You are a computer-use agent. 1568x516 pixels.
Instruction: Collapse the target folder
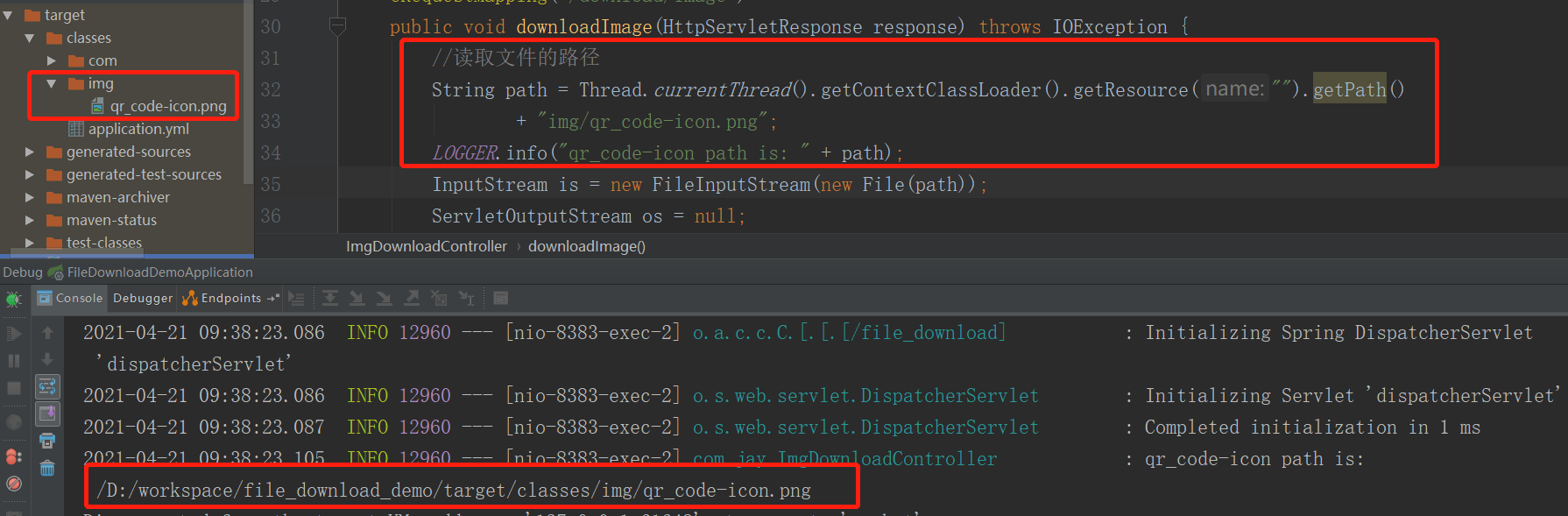pyautogui.click(x=8, y=15)
